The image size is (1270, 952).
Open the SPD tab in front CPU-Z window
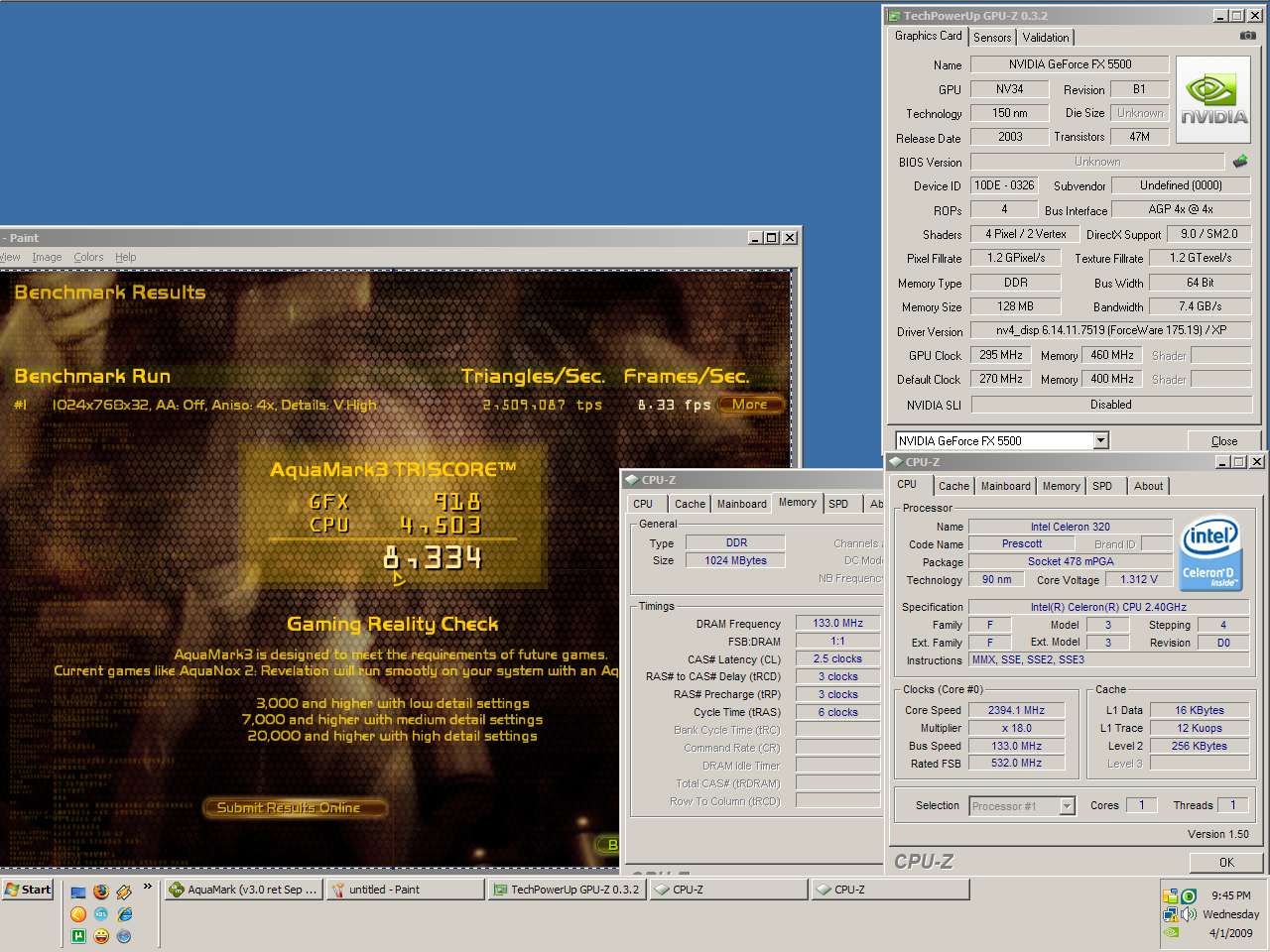tap(1102, 486)
